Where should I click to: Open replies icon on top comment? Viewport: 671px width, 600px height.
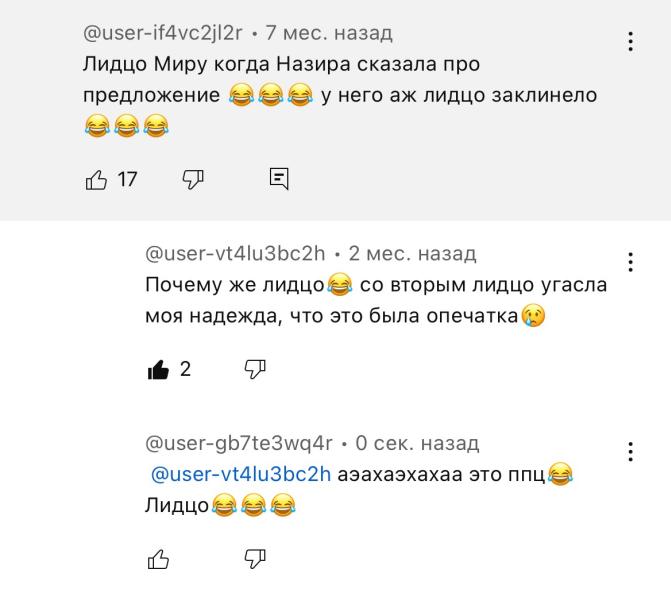tap(280, 179)
